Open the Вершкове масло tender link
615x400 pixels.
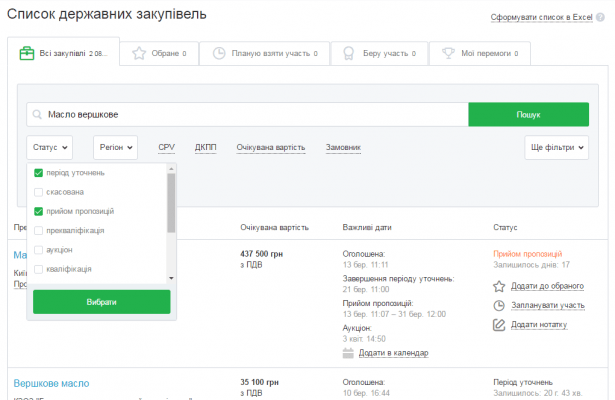point(51,383)
